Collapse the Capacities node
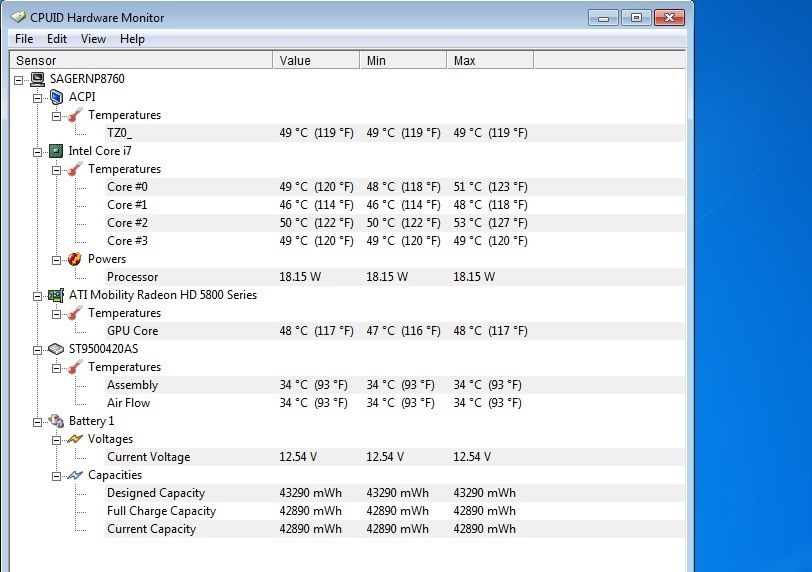The height and width of the screenshot is (572, 812). 56,477
